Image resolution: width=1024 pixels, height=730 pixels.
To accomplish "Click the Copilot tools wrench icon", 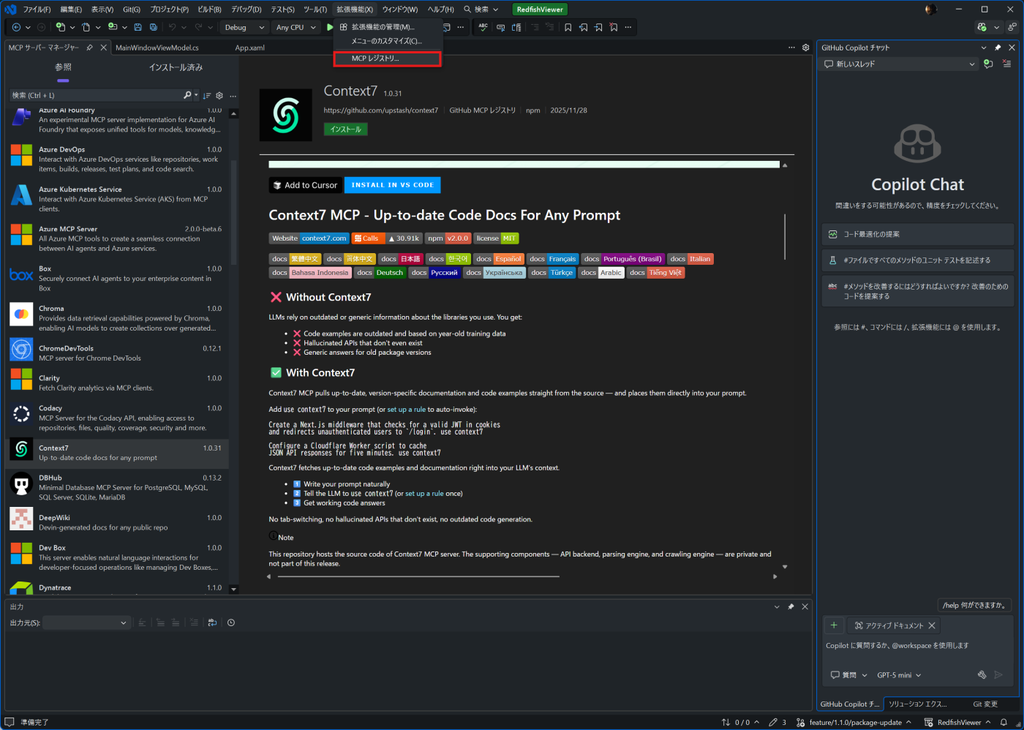I will 982,675.
